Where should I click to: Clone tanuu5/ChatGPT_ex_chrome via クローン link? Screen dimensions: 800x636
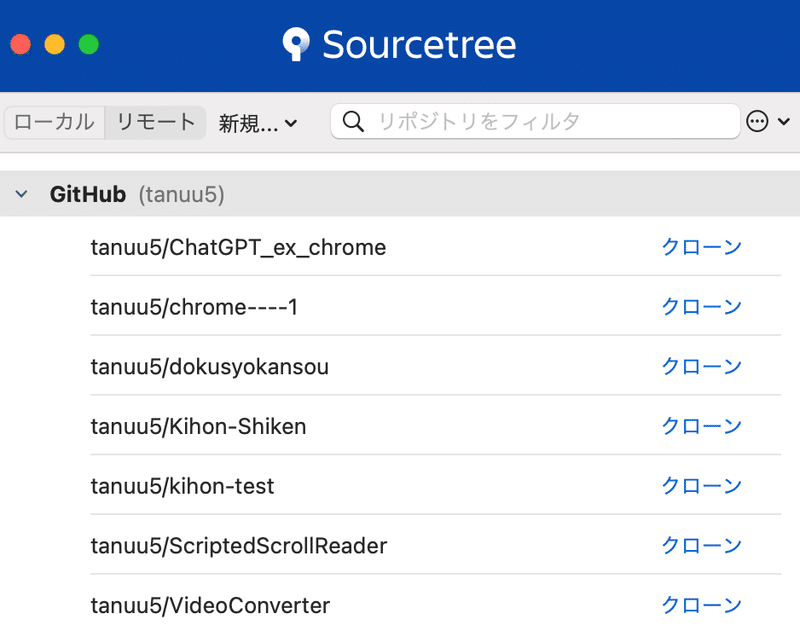click(702, 247)
